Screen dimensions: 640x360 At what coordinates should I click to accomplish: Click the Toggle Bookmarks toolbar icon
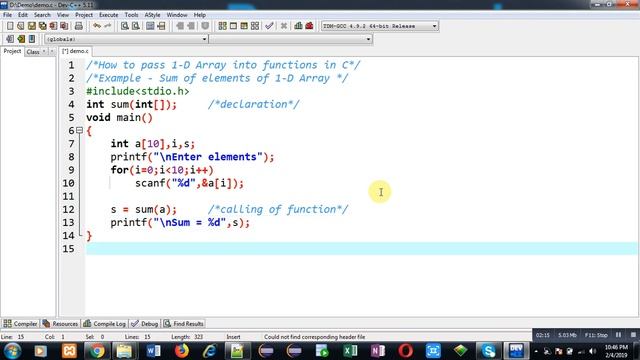tap(21, 39)
